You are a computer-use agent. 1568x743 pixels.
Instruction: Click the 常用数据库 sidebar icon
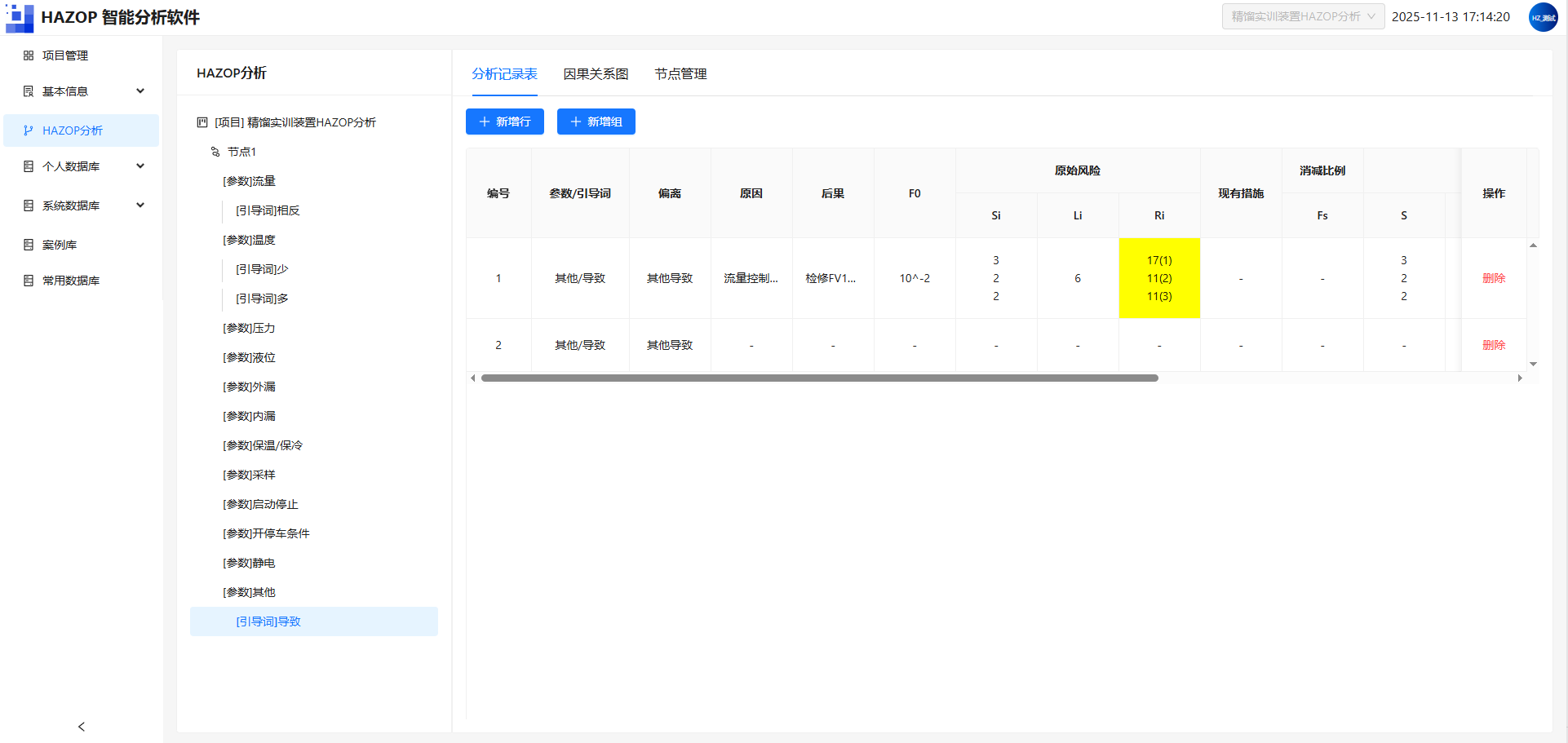[x=29, y=281]
